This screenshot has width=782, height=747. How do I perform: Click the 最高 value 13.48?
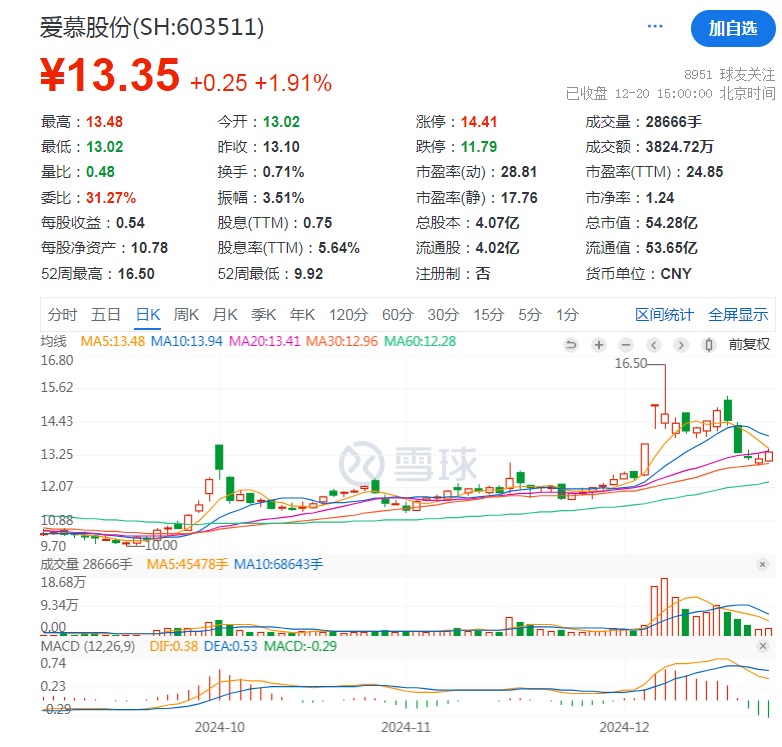pyautogui.click(x=104, y=122)
